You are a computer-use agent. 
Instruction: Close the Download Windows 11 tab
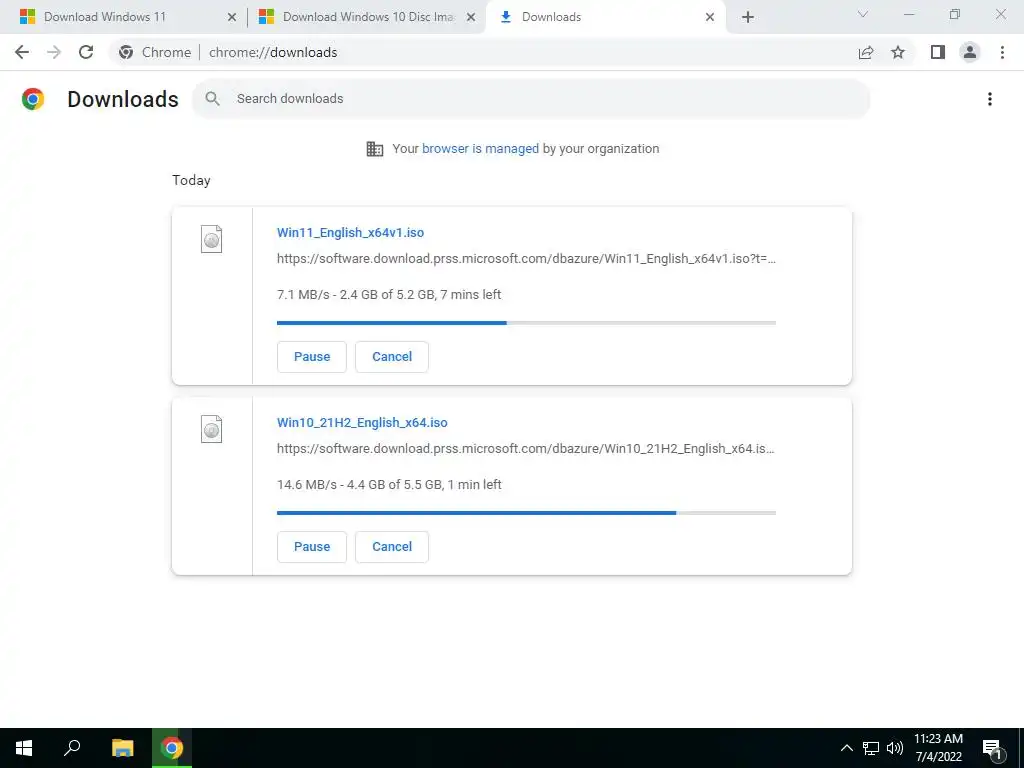(232, 17)
